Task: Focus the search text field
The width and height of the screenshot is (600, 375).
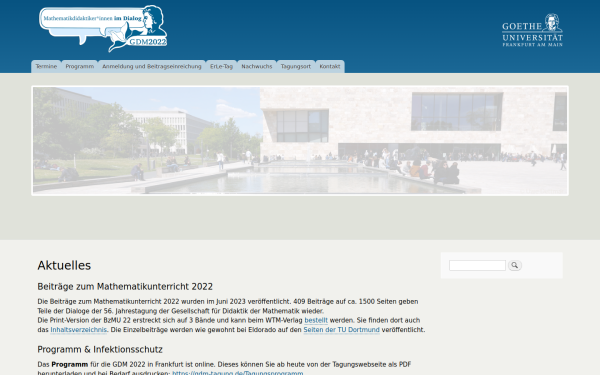Action: point(477,265)
